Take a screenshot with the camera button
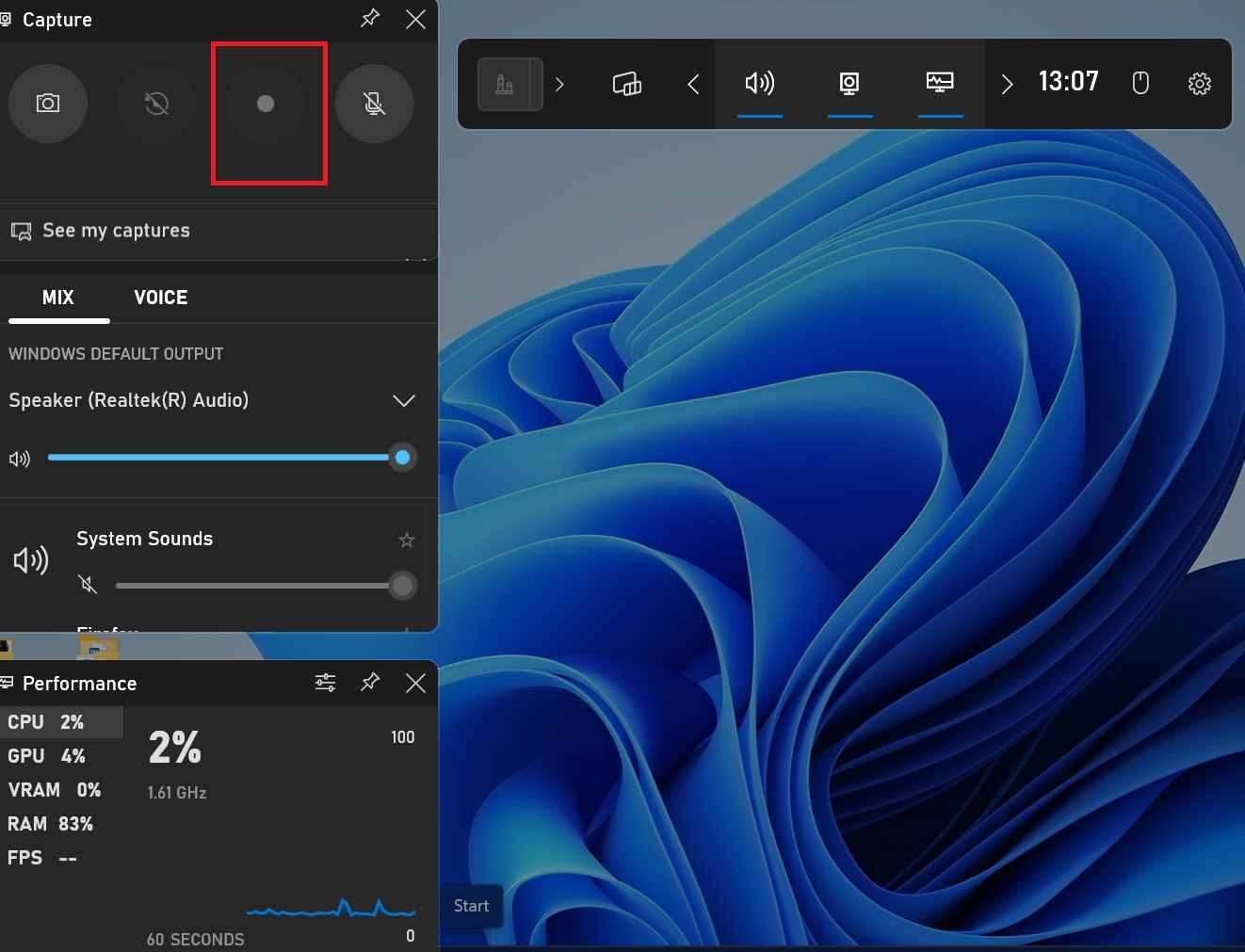Image resolution: width=1245 pixels, height=952 pixels. (48, 104)
